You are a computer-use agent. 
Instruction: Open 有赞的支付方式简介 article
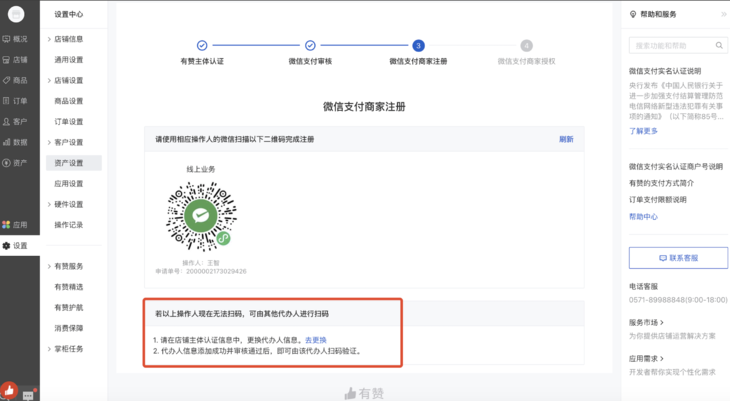click(661, 183)
